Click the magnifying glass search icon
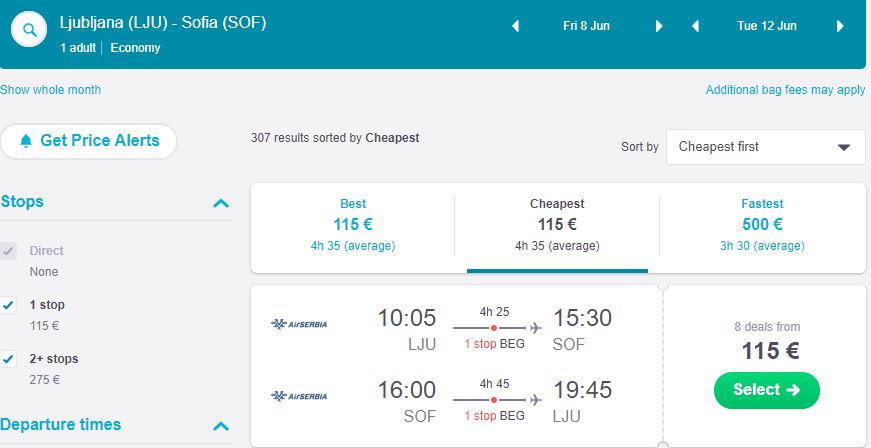871x448 pixels. point(31,31)
